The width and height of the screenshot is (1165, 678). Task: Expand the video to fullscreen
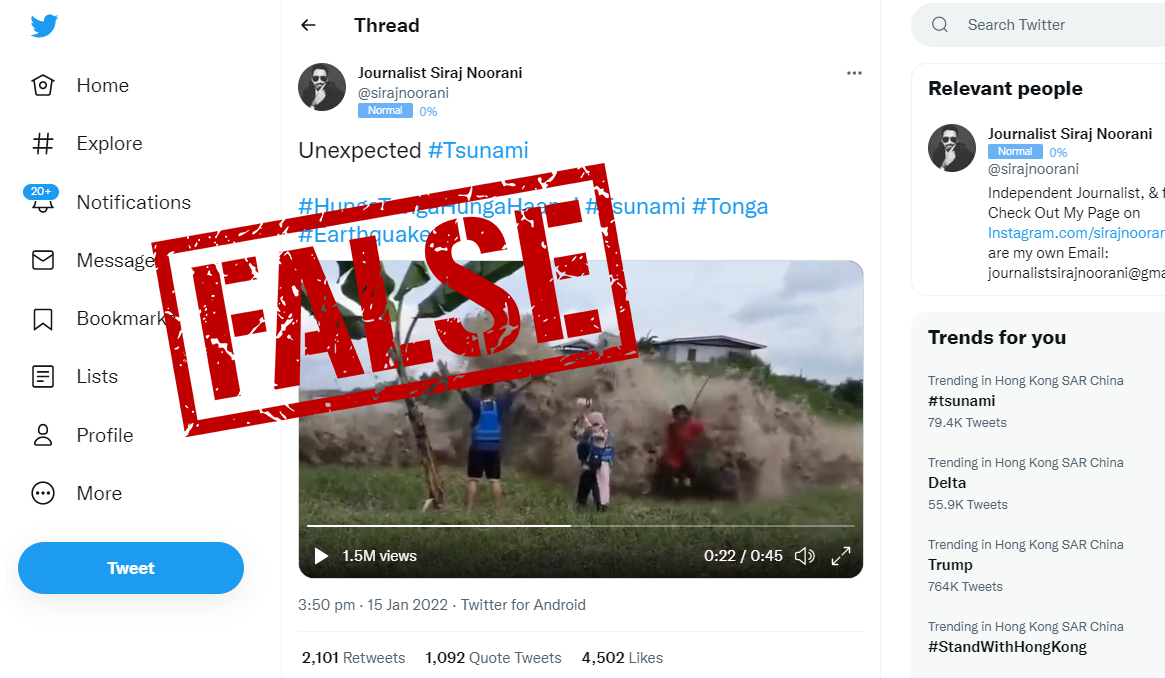[840, 555]
